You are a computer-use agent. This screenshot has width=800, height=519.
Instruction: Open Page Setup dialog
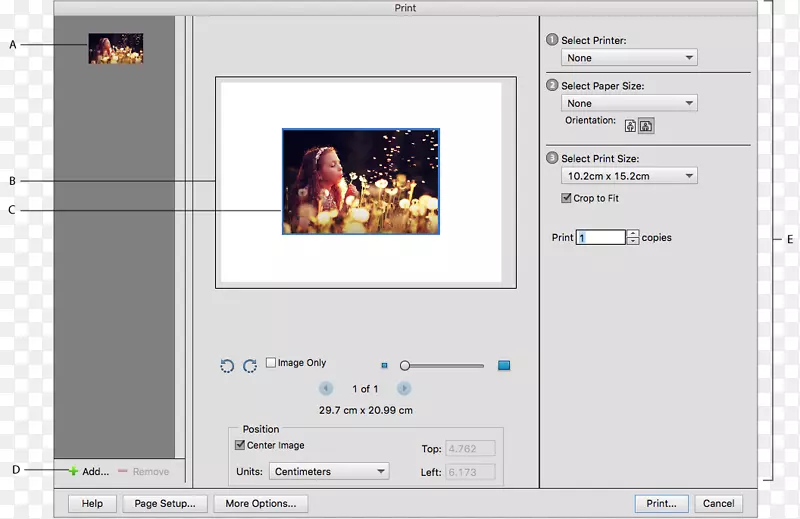tap(165, 504)
